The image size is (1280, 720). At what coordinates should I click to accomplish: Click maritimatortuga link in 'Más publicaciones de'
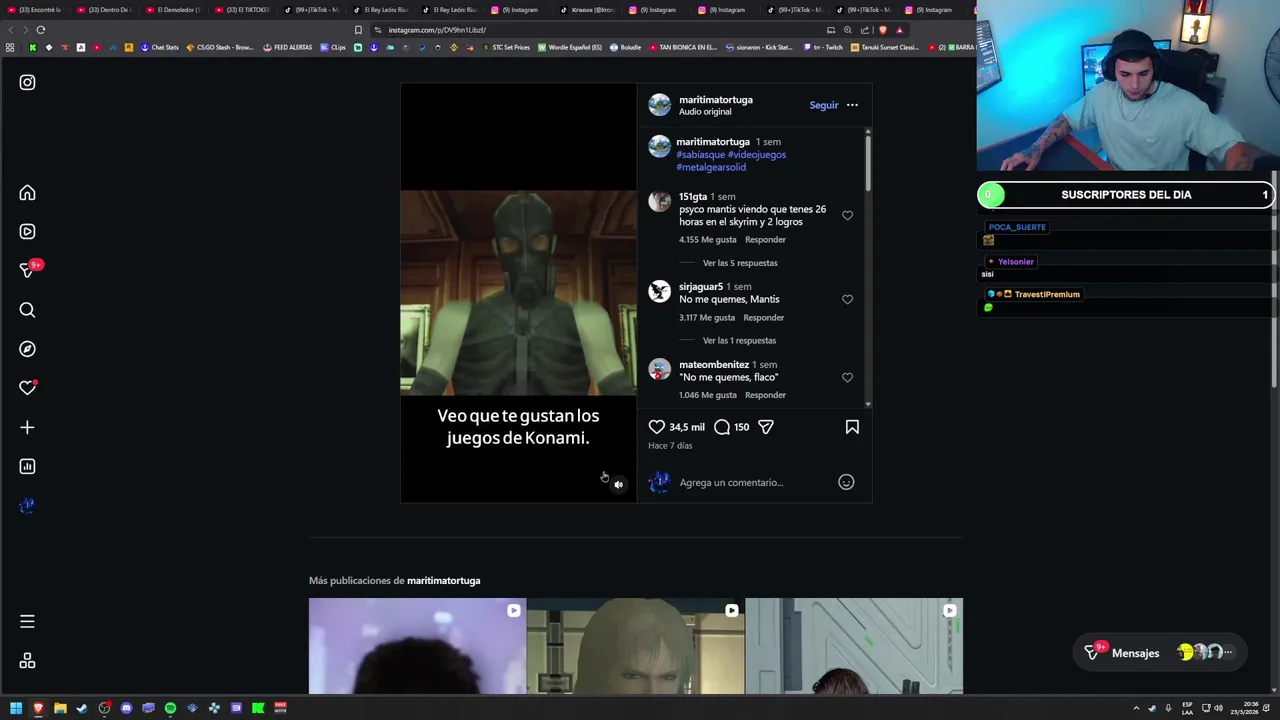443,581
